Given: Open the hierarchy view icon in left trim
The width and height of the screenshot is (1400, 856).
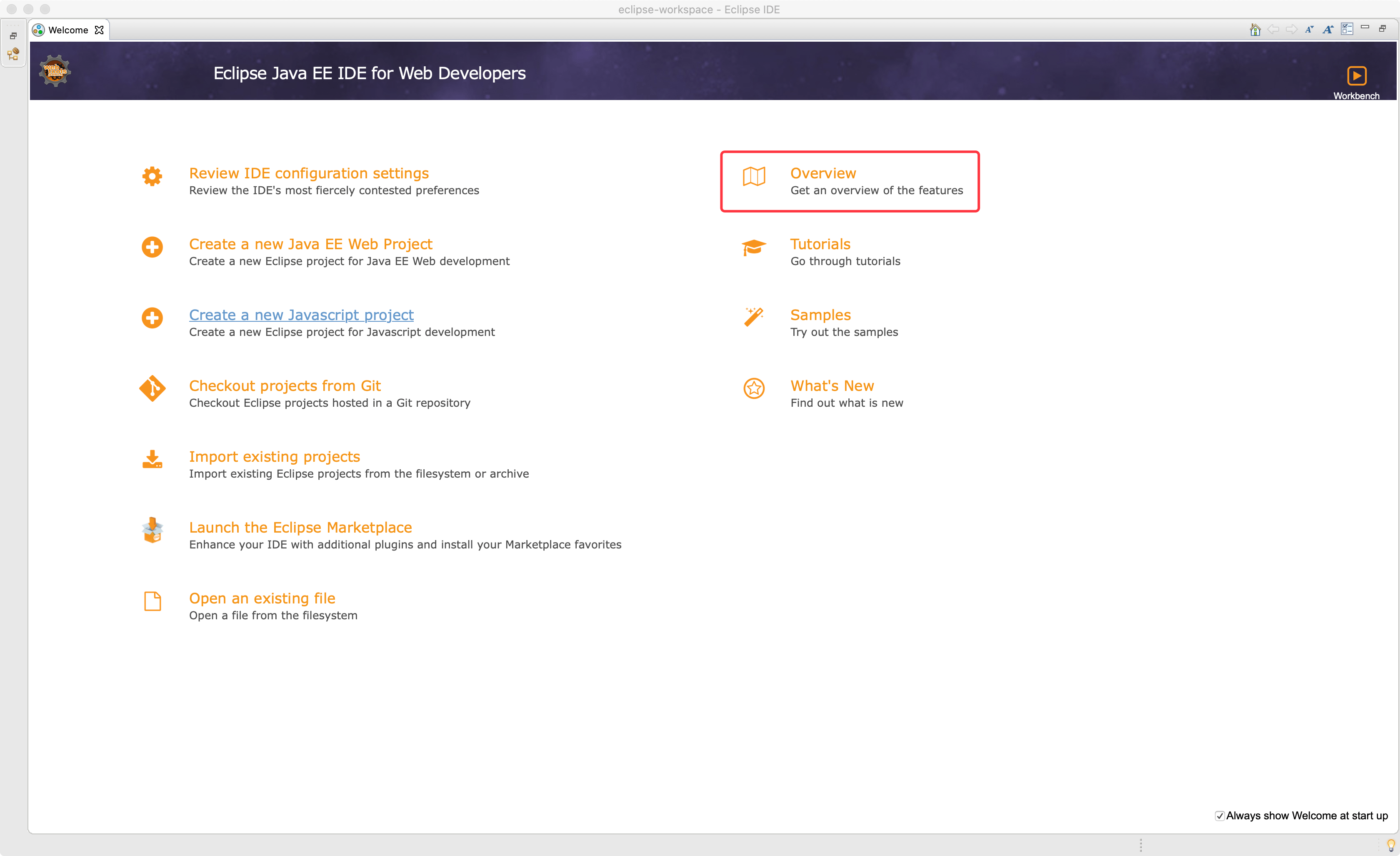Looking at the screenshot, I should (13, 54).
